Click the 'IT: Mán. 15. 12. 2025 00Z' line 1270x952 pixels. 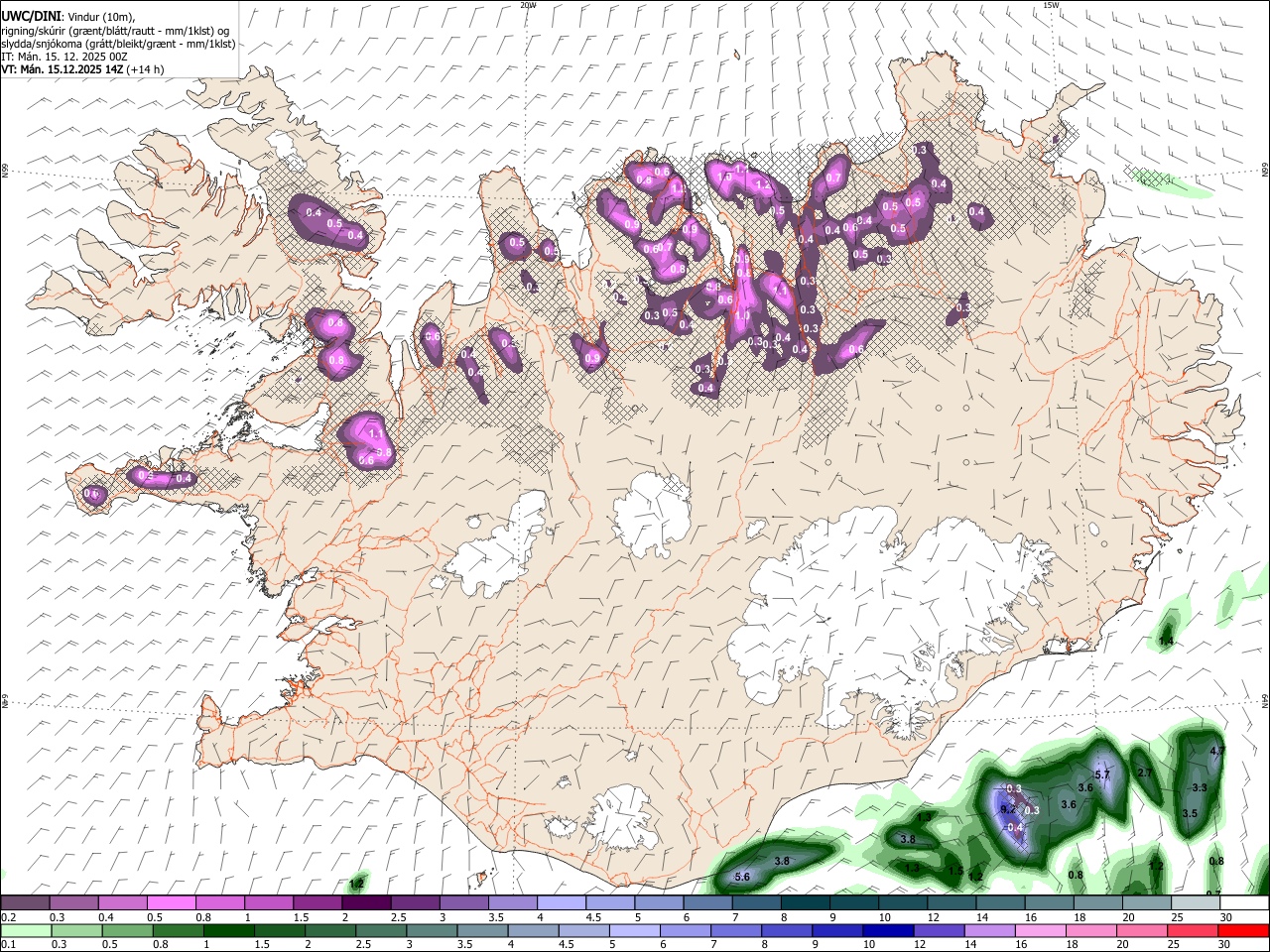64,57
